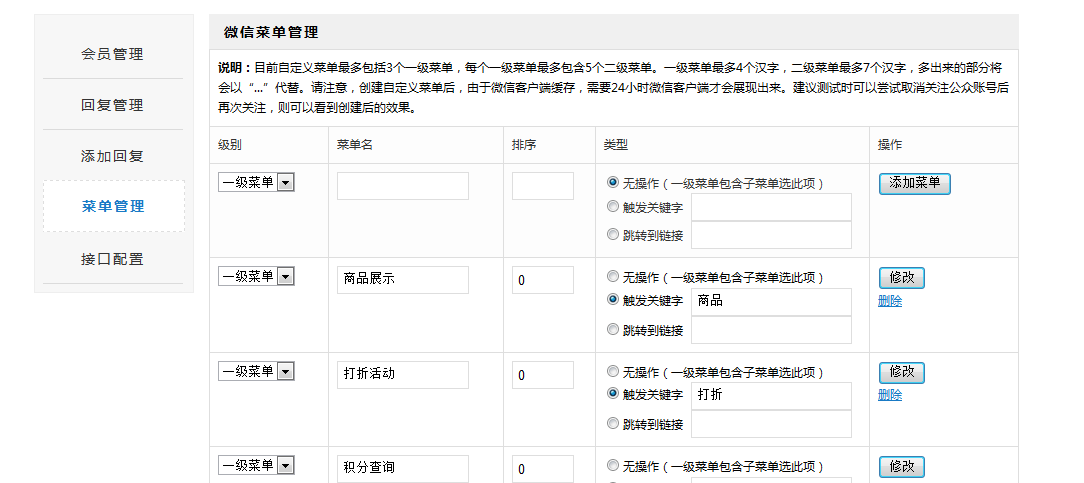Go to 回复管理 sidebar item
1084x483 pixels.
coord(112,105)
